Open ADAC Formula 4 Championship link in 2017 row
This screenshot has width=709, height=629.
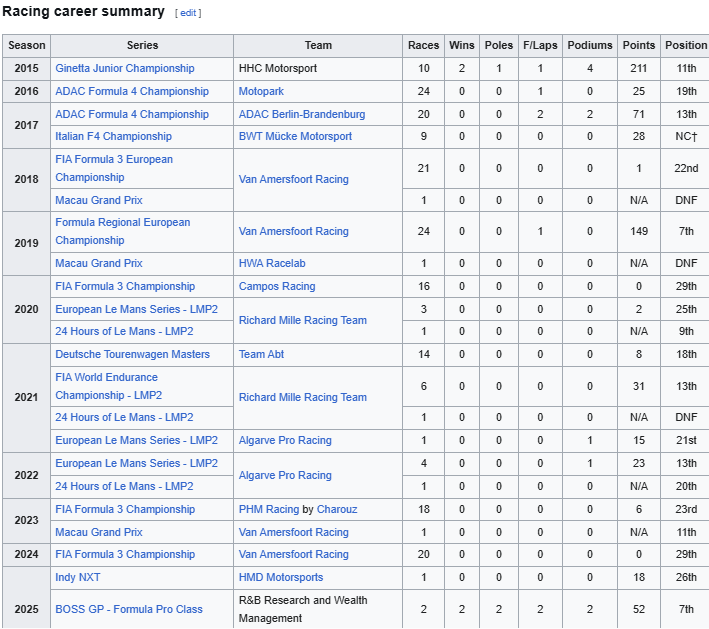[x=132, y=114]
